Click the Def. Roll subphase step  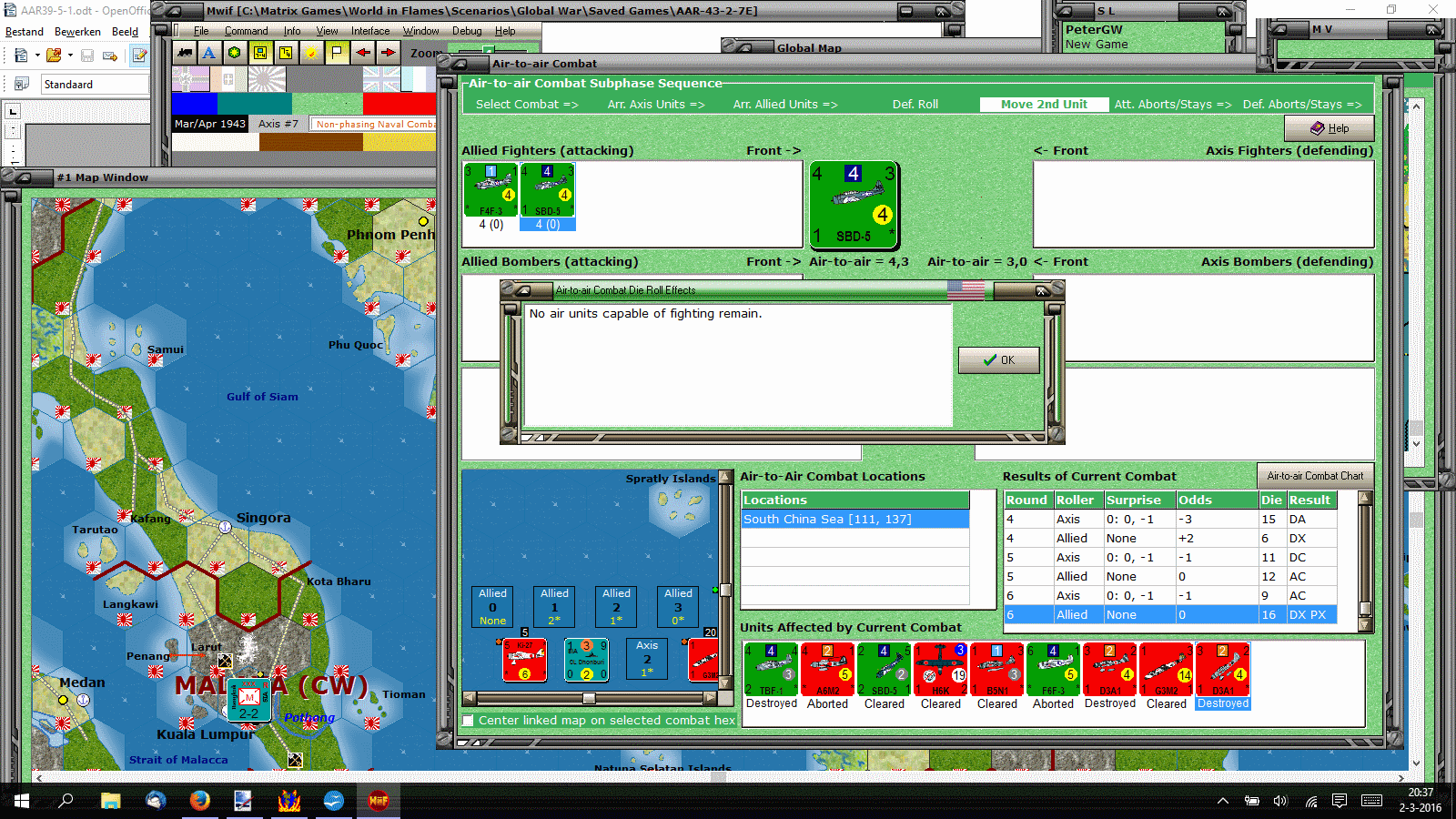point(915,105)
